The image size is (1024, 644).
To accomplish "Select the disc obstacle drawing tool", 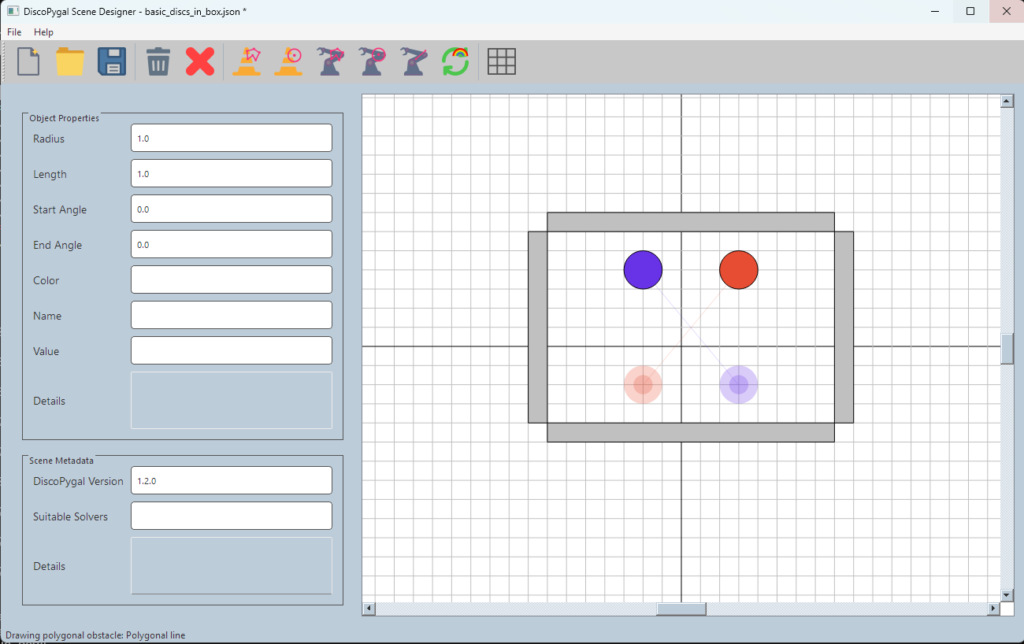I will pyautogui.click(x=288, y=61).
